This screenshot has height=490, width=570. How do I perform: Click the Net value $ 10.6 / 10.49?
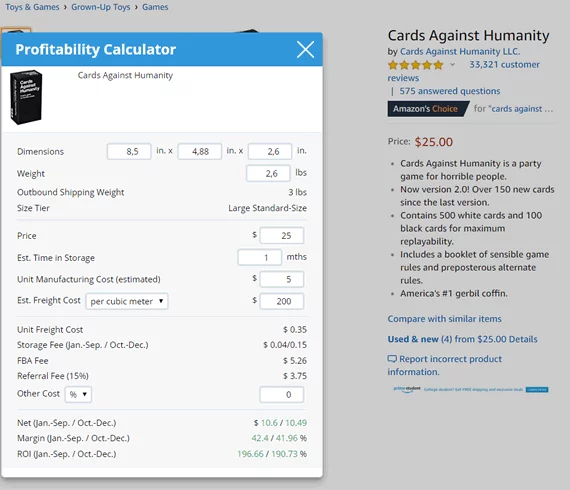pyautogui.click(x=280, y=423)
